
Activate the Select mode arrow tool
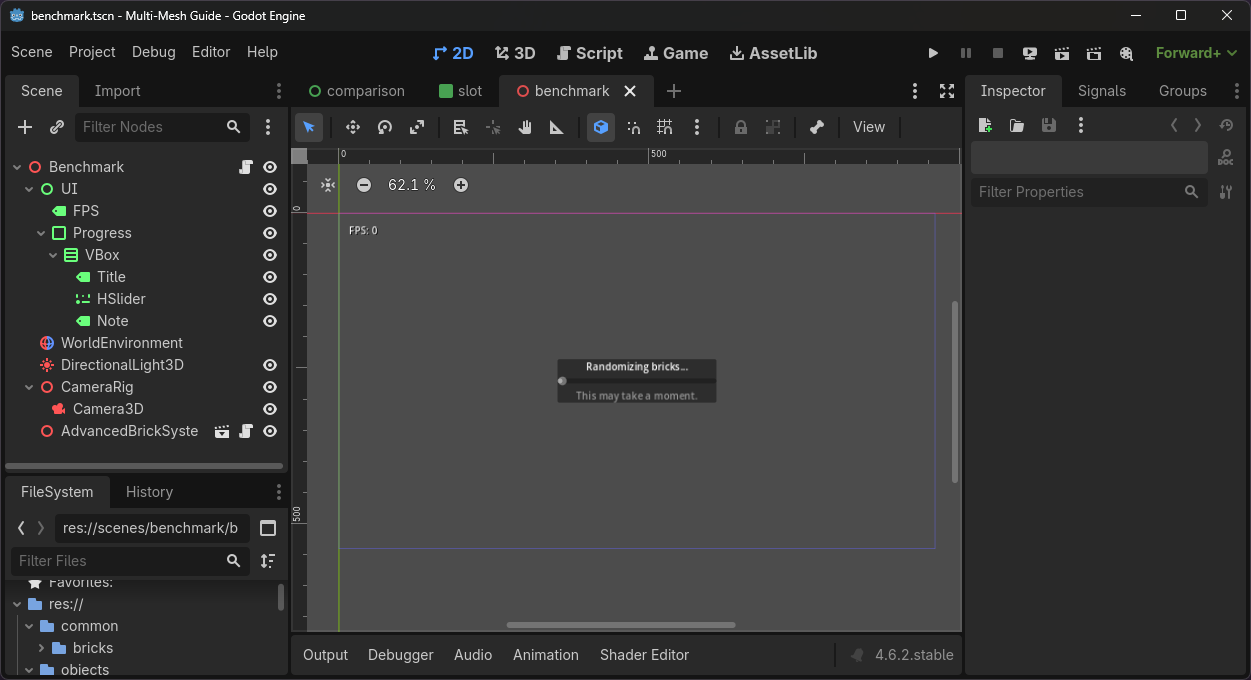pos(309,127)
